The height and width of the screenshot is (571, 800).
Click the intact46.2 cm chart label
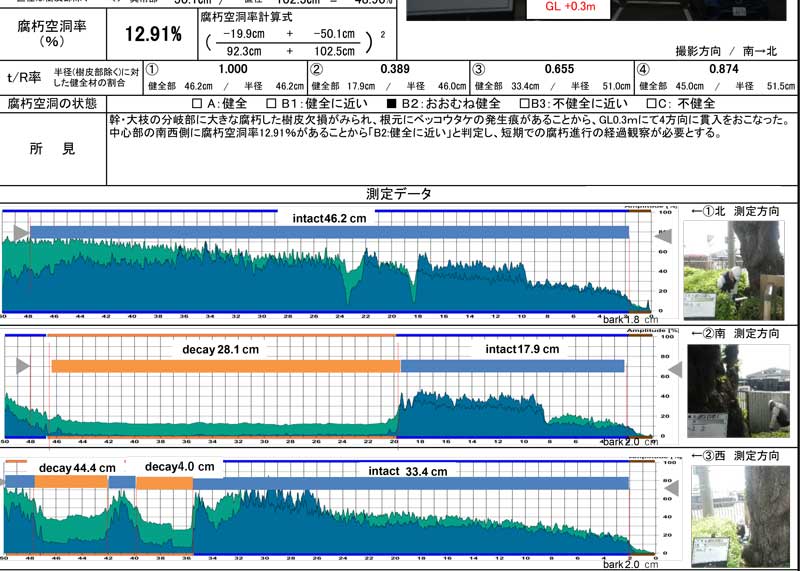[329, 218]
